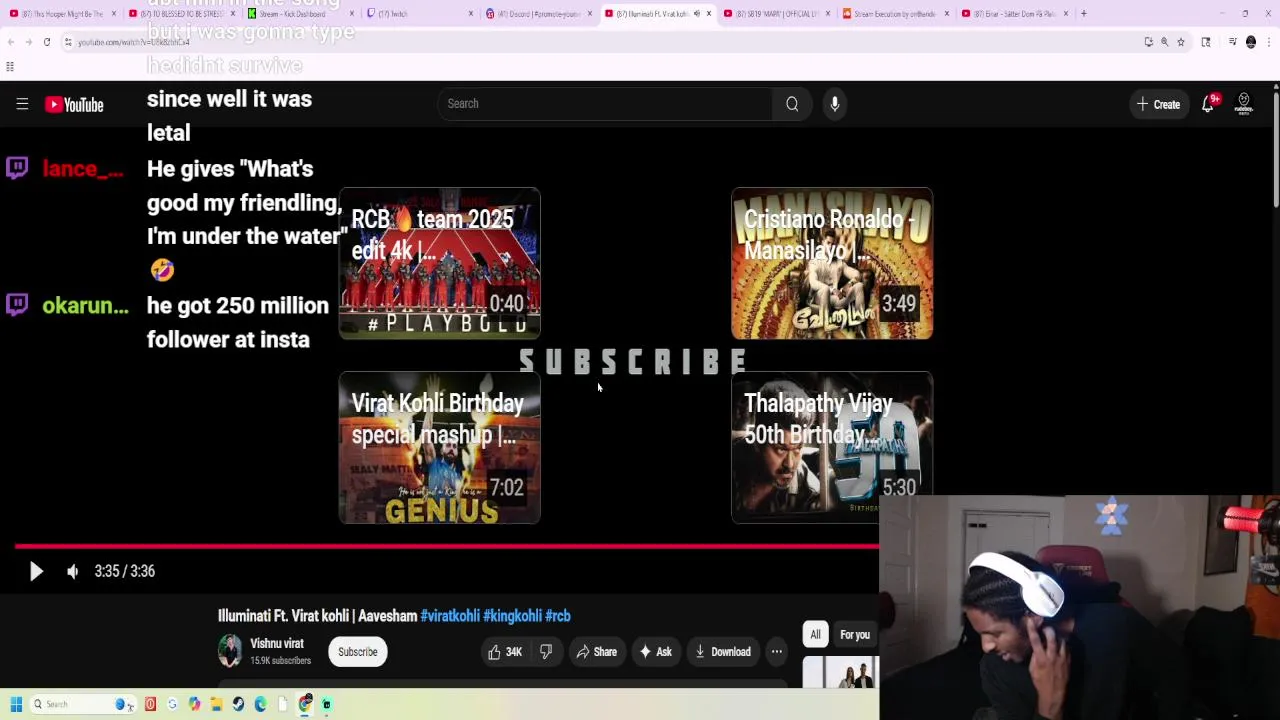
Task: Open RCB team 2025 edit end-screen video
Action: click(x=440, y=263)
